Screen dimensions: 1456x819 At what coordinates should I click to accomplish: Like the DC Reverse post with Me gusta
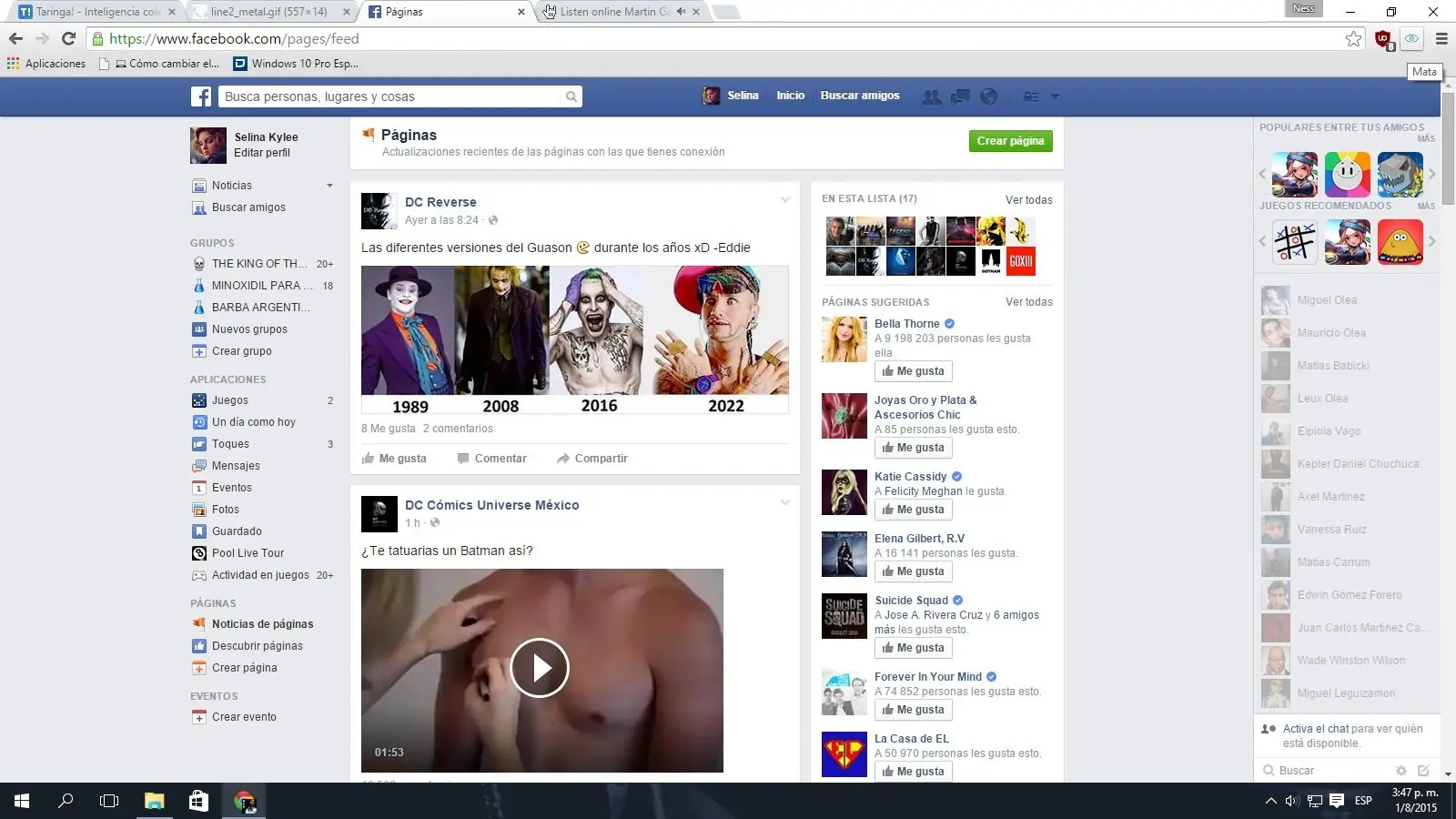(394, 459)
